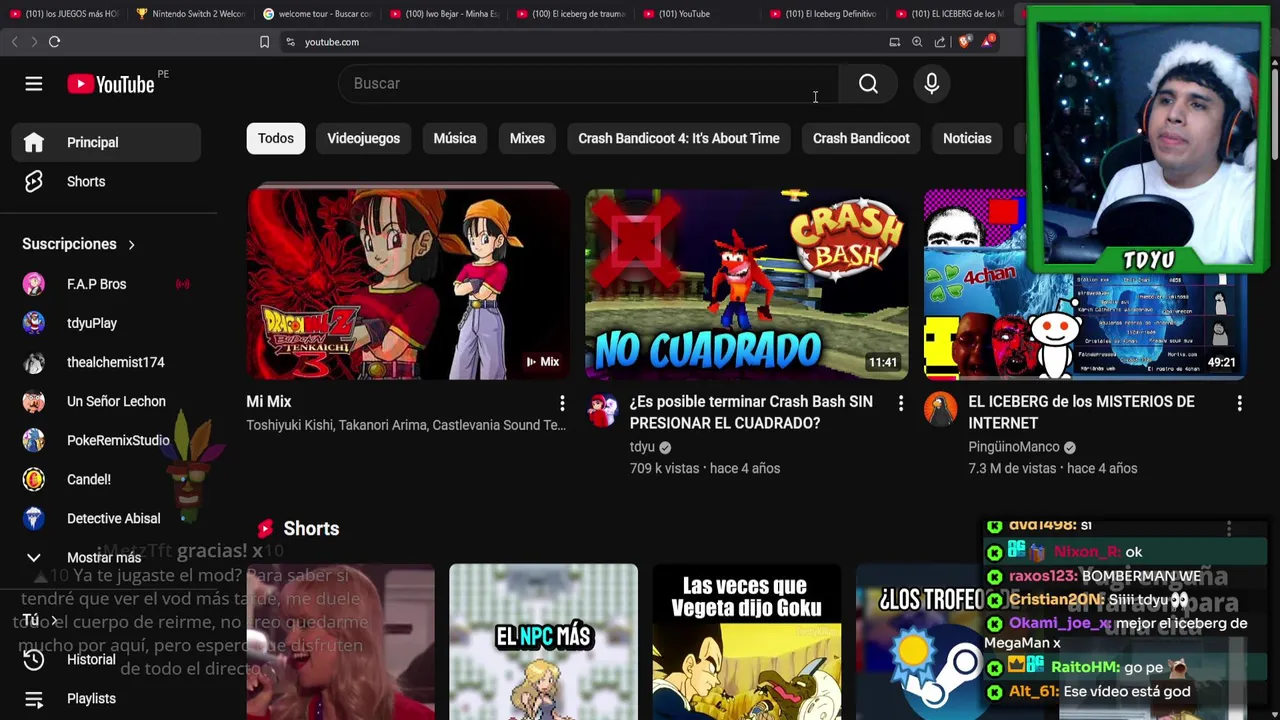Expand Mostrar más in subscriptions

point(106,557)
